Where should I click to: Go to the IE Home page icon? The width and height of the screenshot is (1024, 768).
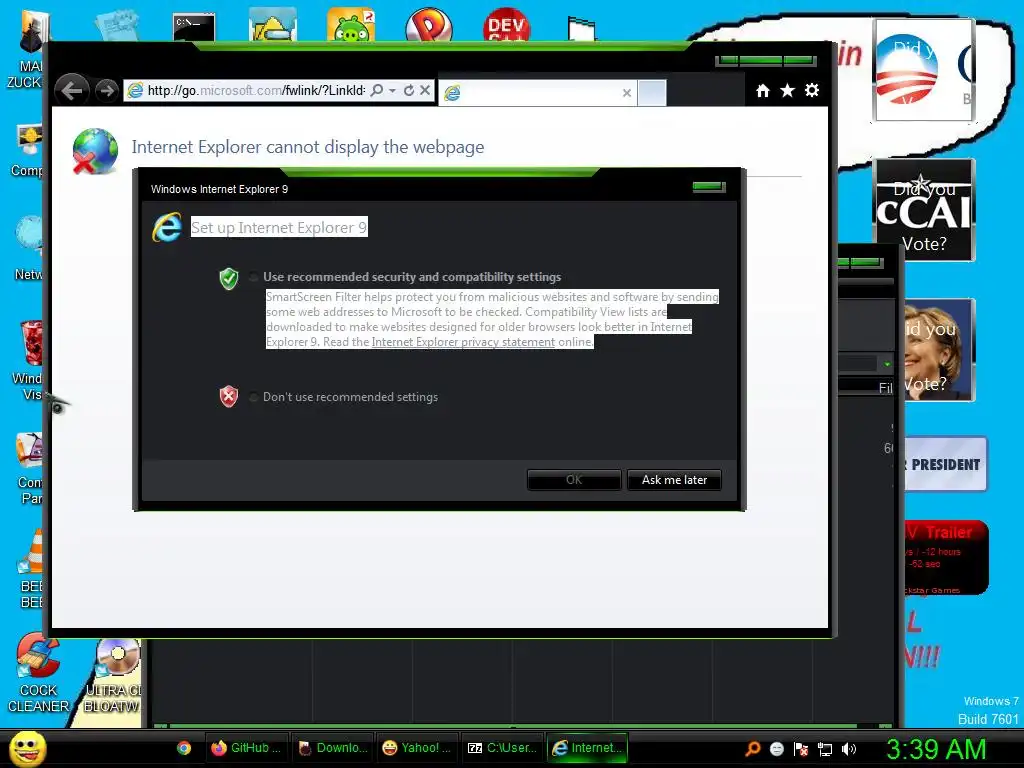pos(762,91)
